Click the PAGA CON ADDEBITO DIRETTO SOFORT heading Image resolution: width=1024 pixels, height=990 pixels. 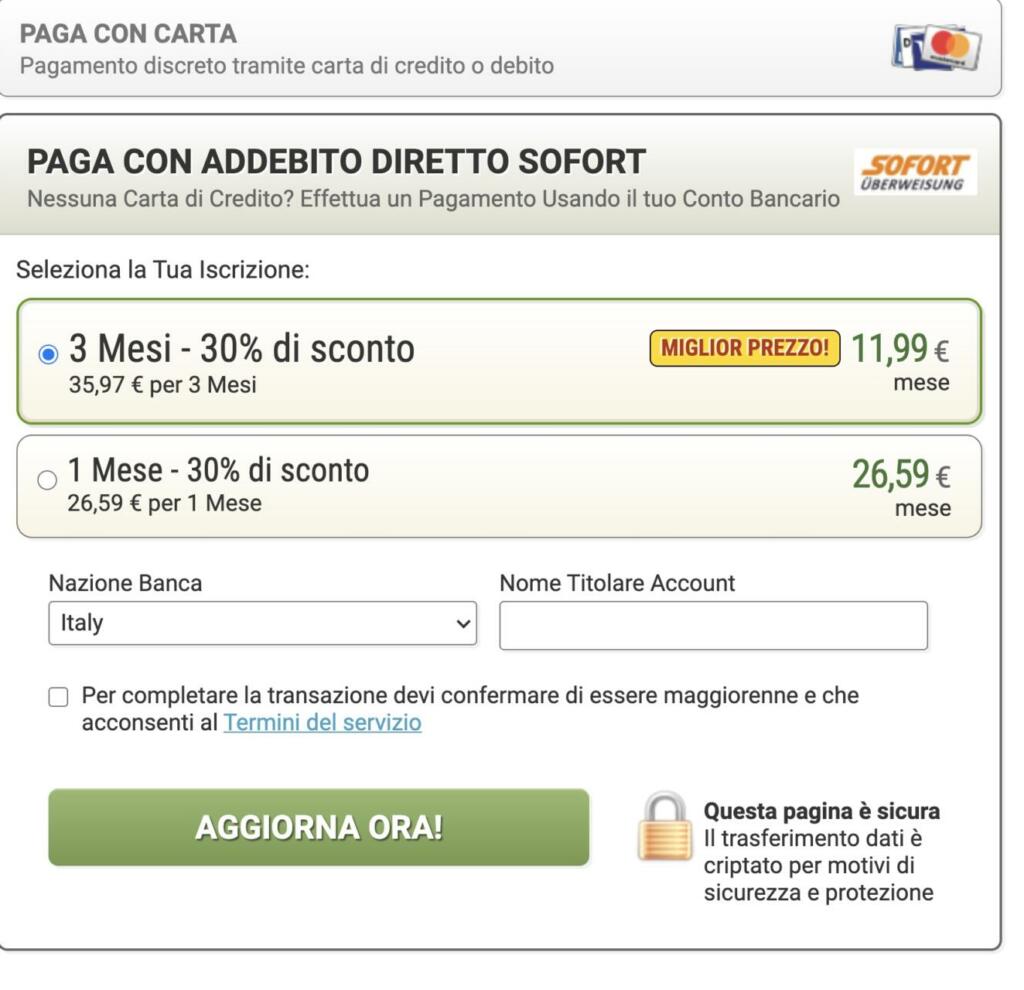point(336,162)
